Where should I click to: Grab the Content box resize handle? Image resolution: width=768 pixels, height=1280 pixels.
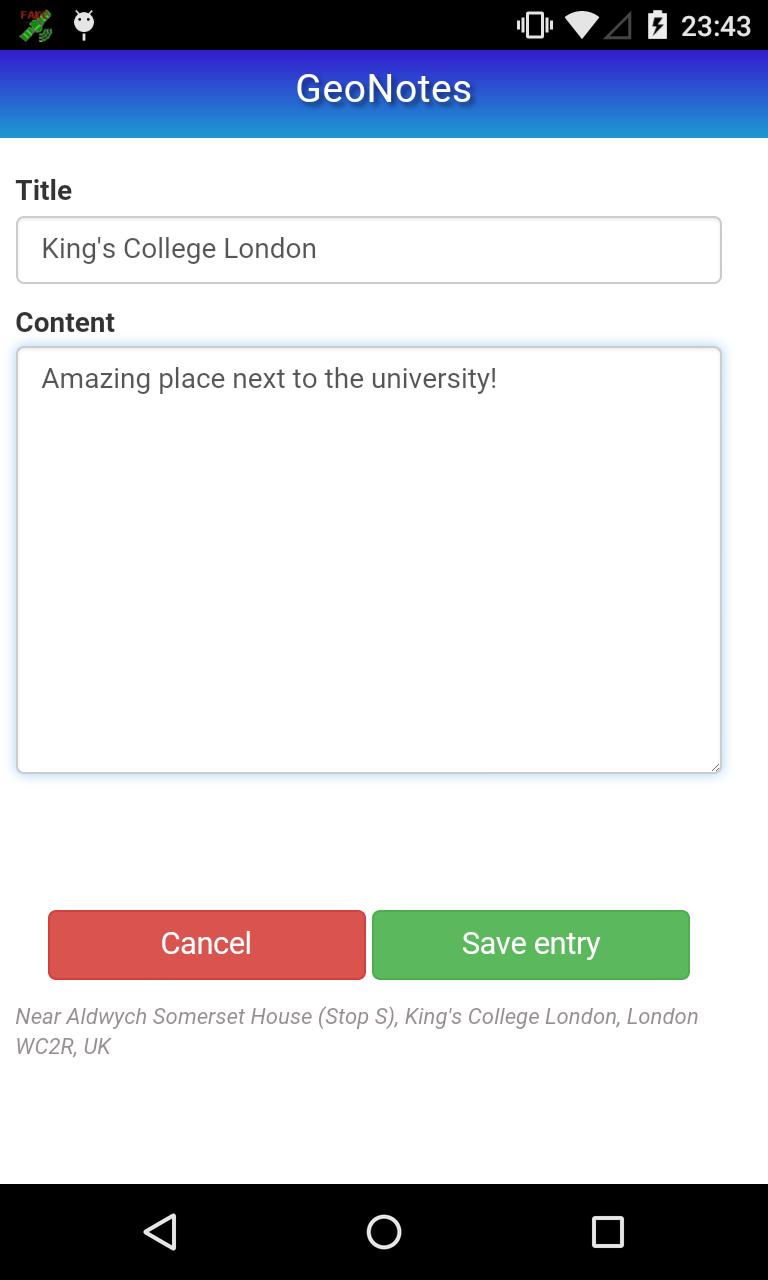(715, 767)
